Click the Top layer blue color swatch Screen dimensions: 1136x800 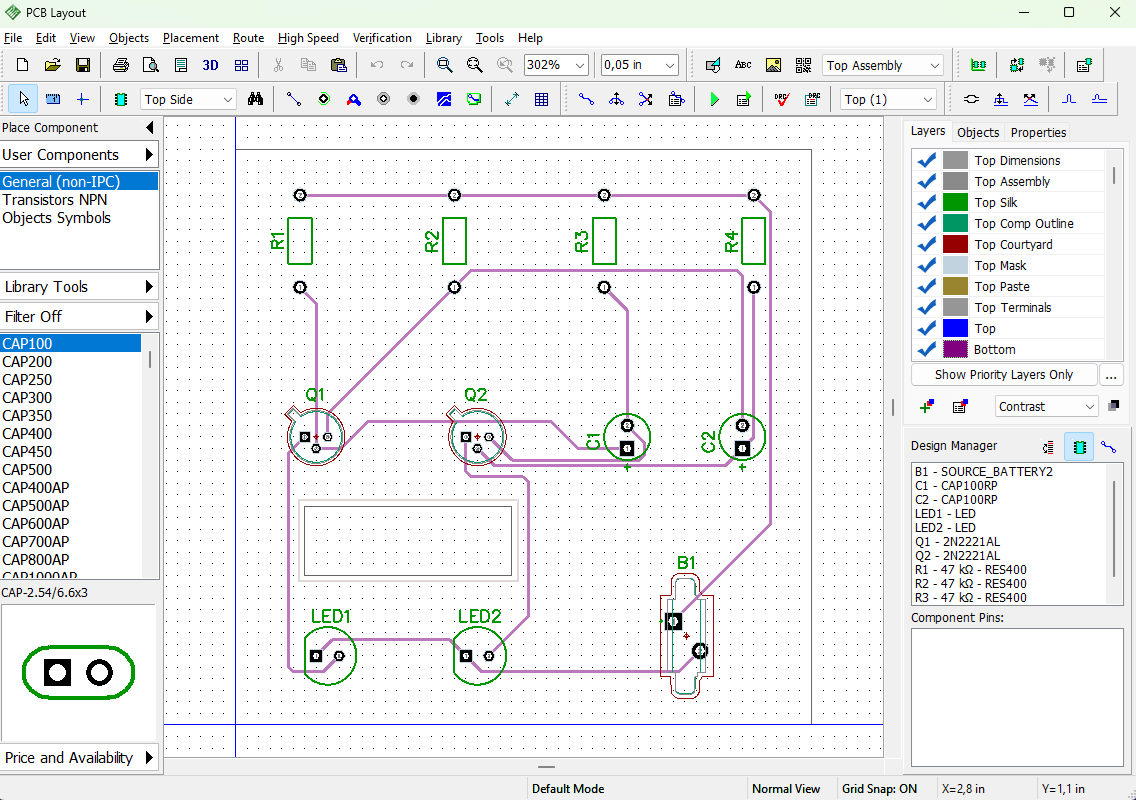[x=955, y=328]
